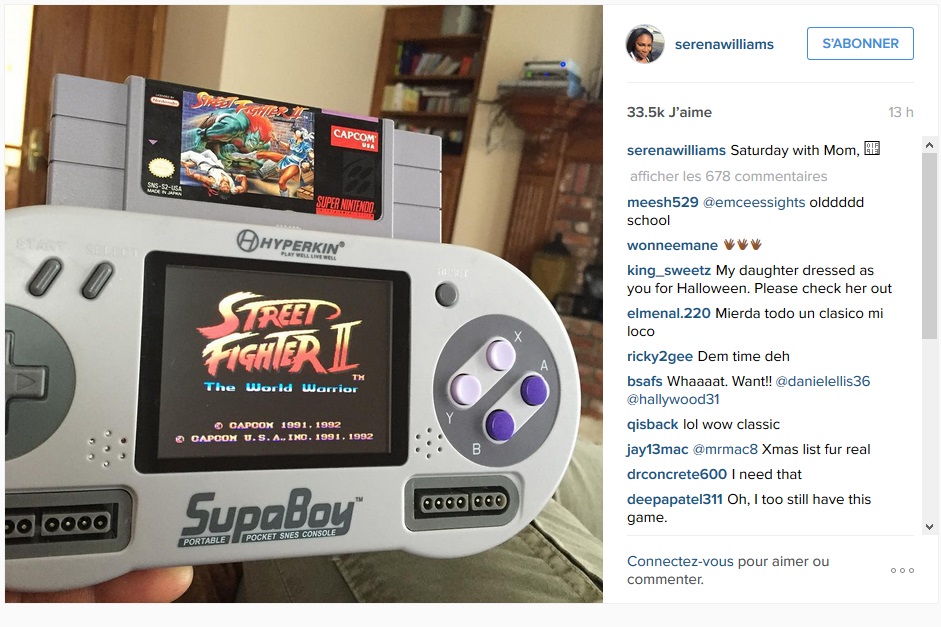Open the 13 h timestamp link

click(x=900, y=112)
